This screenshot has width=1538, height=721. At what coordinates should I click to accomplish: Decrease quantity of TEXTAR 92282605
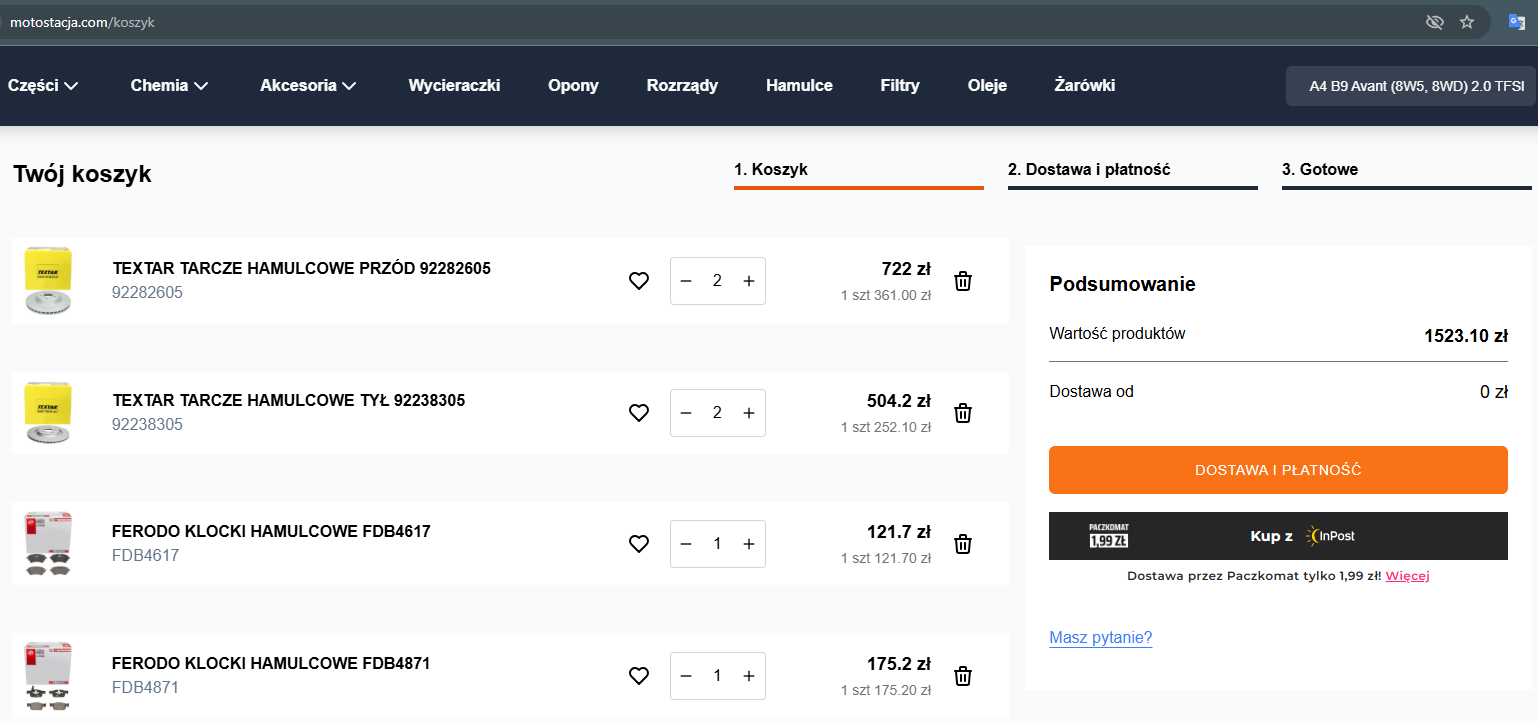point(686,281)
